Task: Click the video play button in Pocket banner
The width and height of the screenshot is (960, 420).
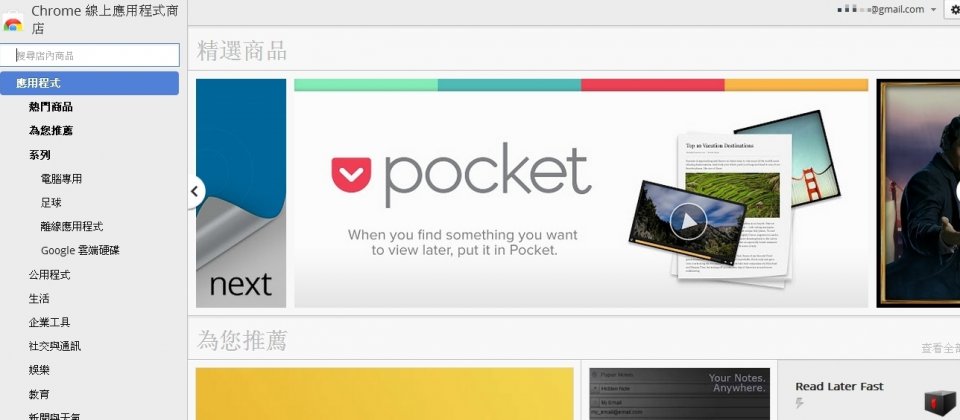Action: pyautogui.click(x=688, y=222)
